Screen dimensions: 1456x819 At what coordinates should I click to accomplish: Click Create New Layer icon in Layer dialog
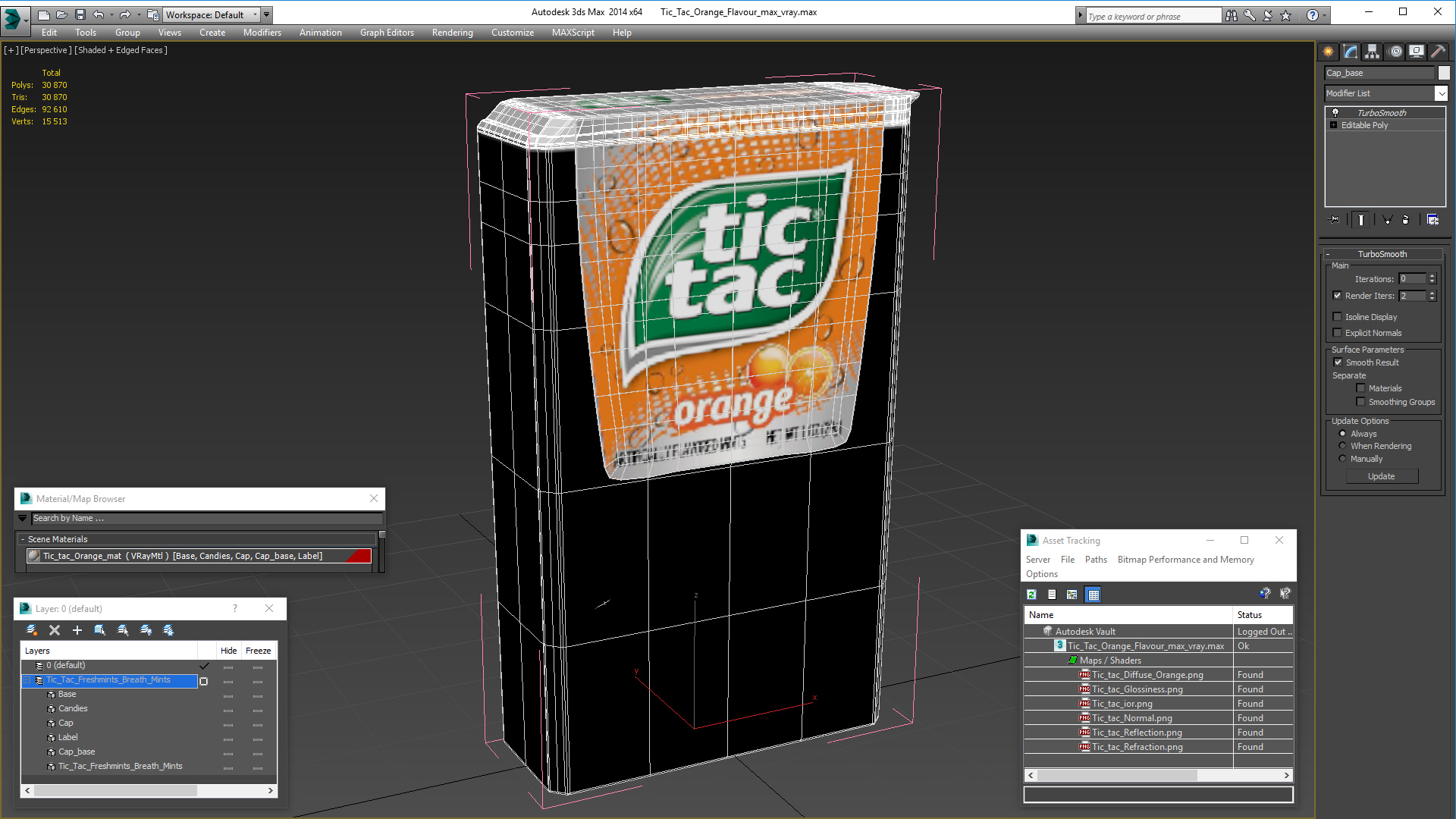(32, 630)
